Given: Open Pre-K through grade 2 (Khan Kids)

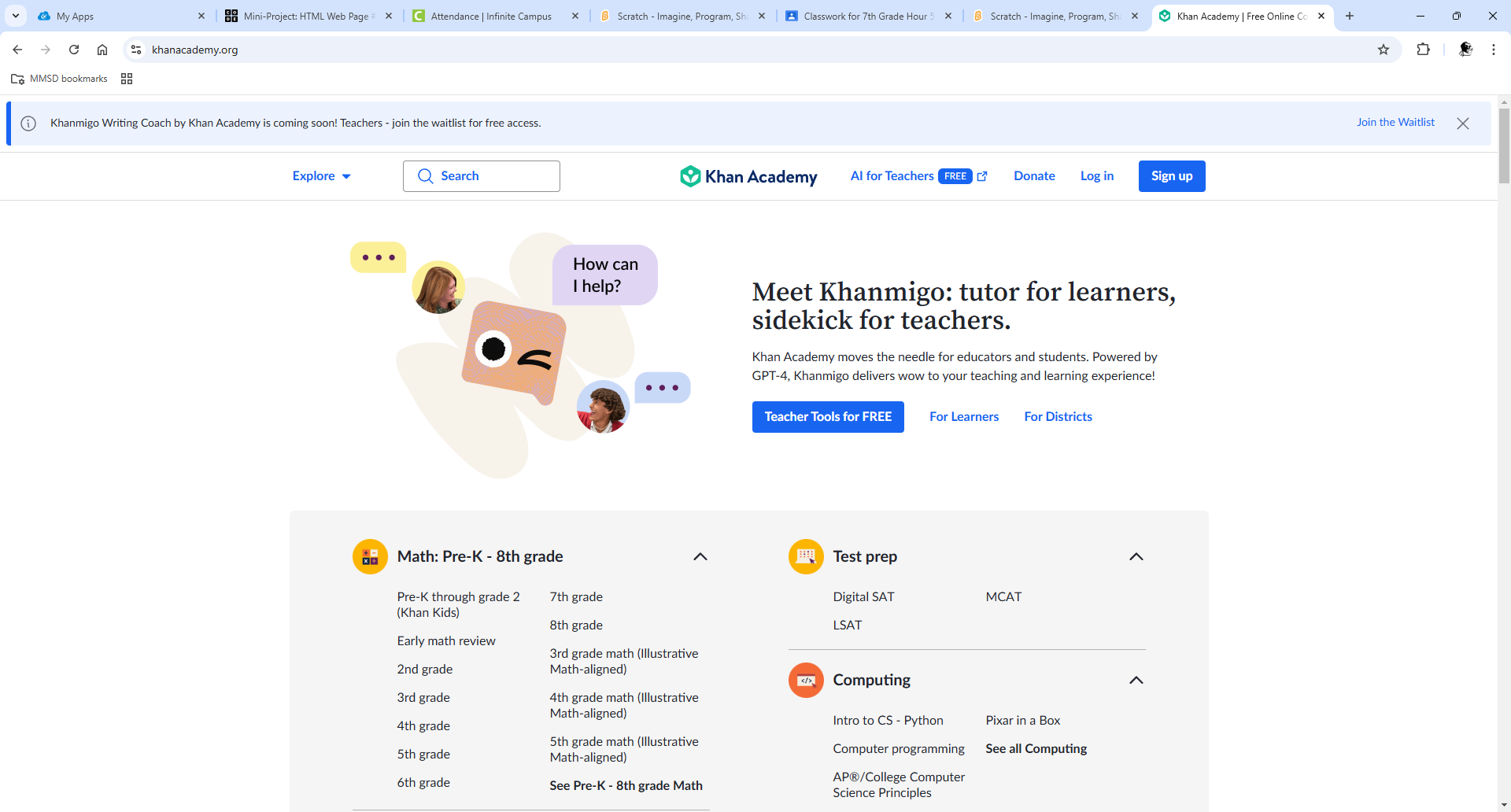Looking at the screenshot, I should (459, 605).
